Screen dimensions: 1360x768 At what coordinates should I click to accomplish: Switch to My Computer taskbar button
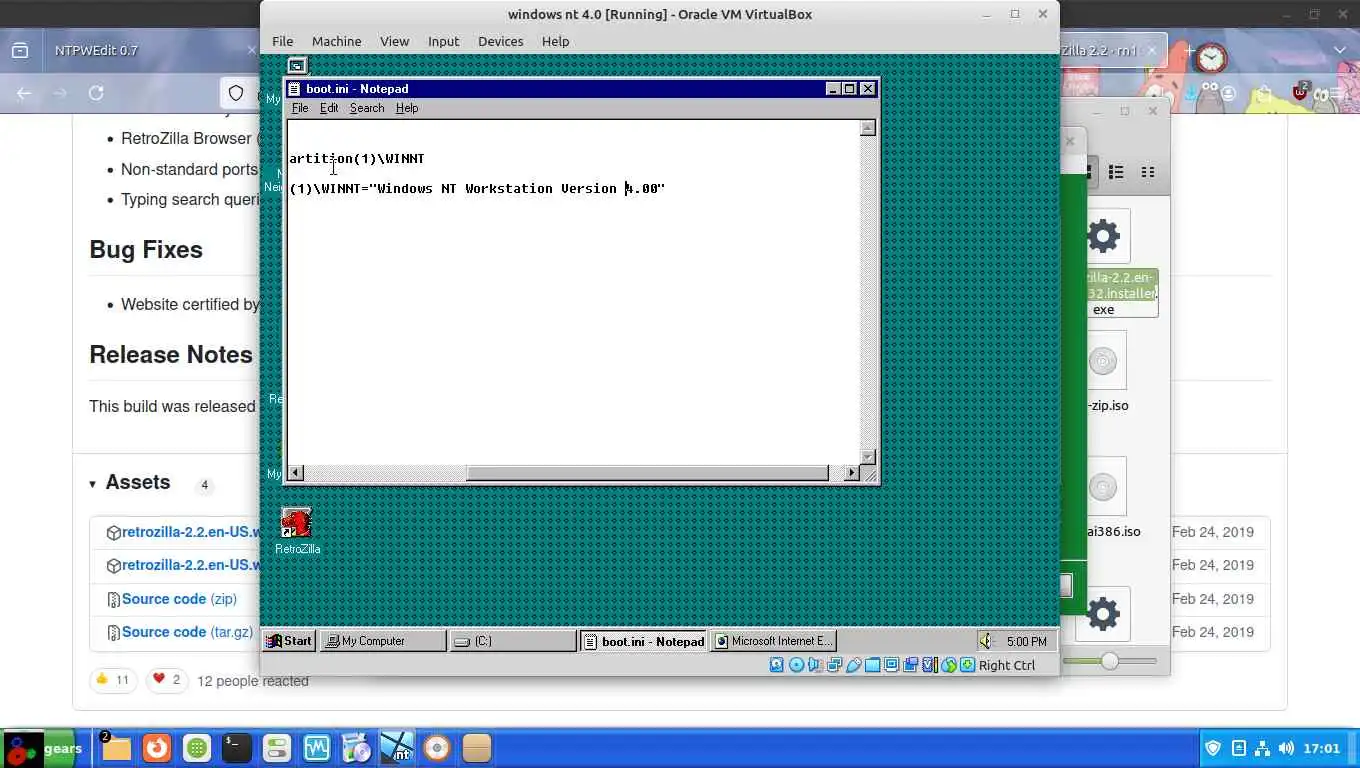coord(382,641)
